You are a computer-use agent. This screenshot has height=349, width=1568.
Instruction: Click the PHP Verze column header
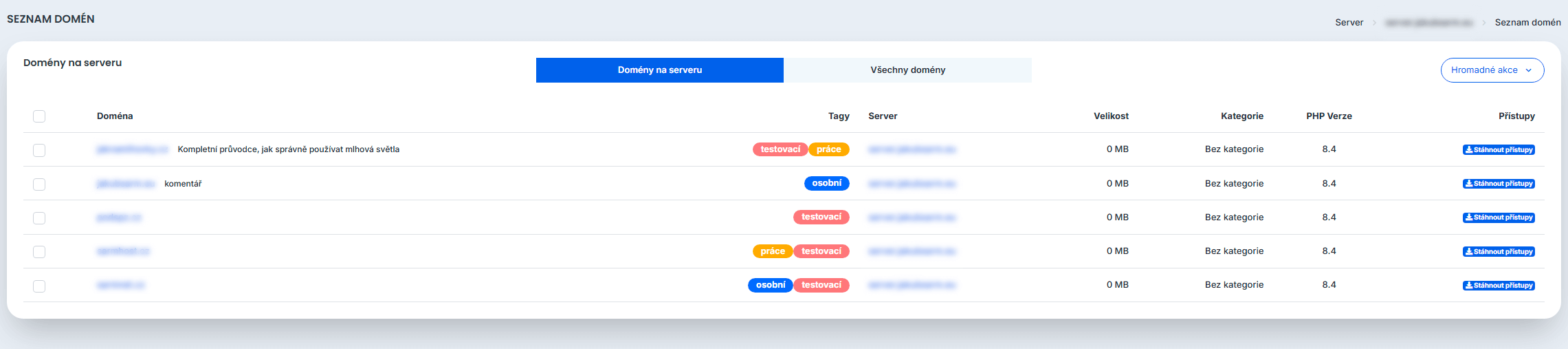click(1328, 116)
